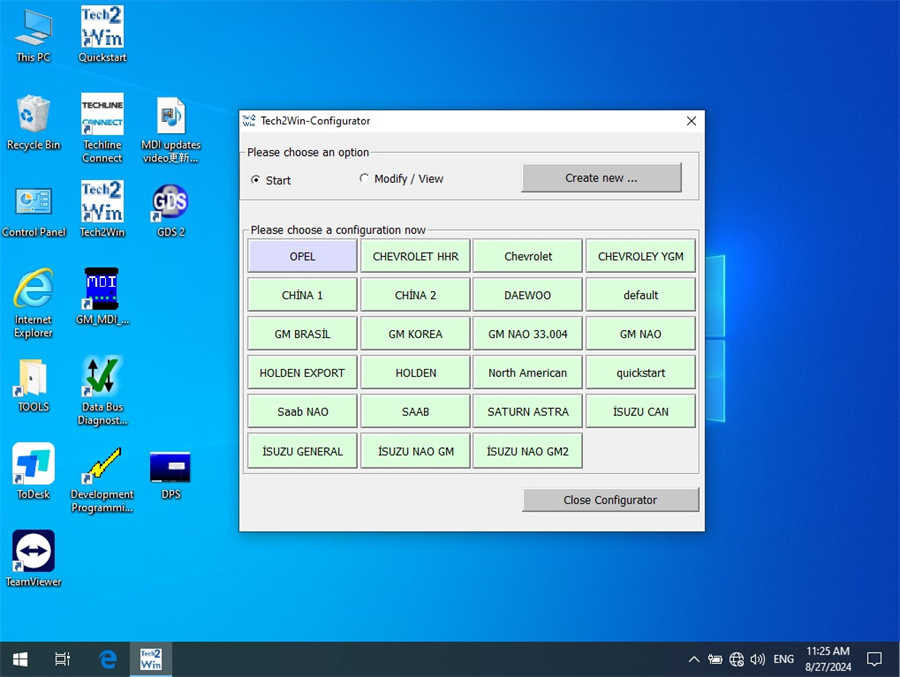
Task: Choose the ISUZU CAN configuration
Action: click(640, 411)
